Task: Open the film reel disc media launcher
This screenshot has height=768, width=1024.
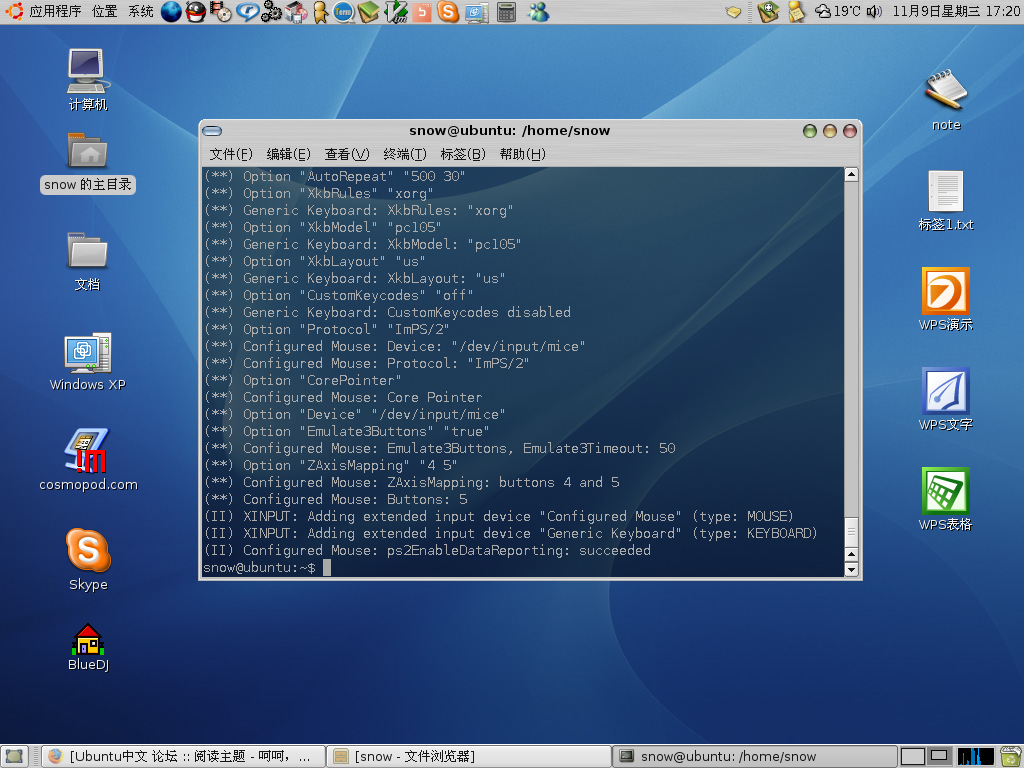Action: pyautogui.click(x=221, y=11)
